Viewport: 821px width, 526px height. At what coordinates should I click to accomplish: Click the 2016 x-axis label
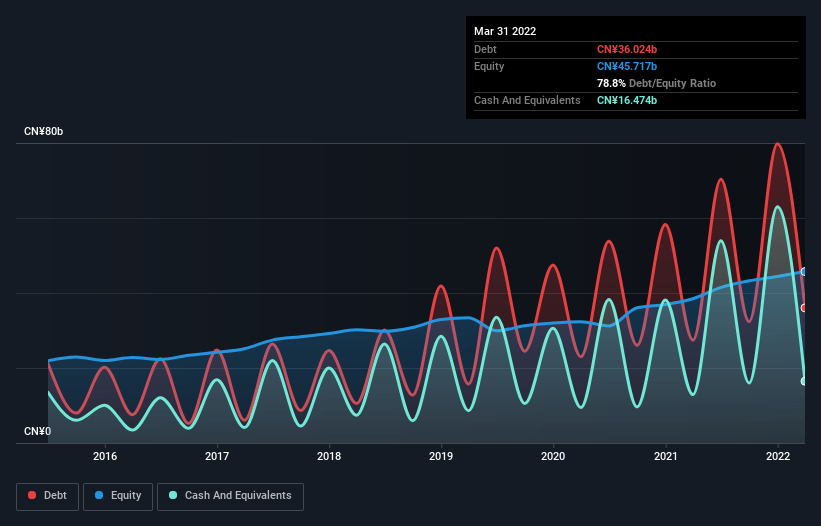(105, 456)
